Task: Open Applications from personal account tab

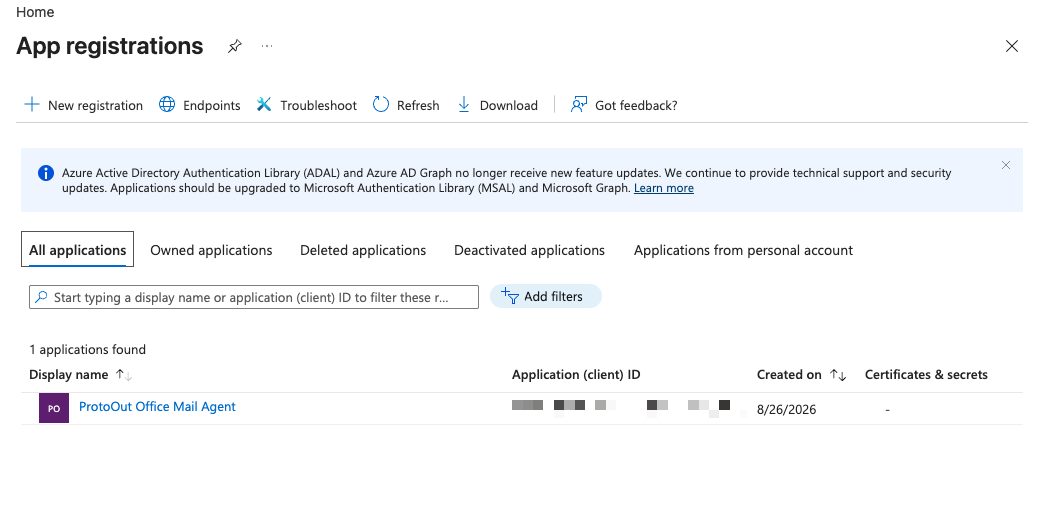Action: click(x=743, y=250)
